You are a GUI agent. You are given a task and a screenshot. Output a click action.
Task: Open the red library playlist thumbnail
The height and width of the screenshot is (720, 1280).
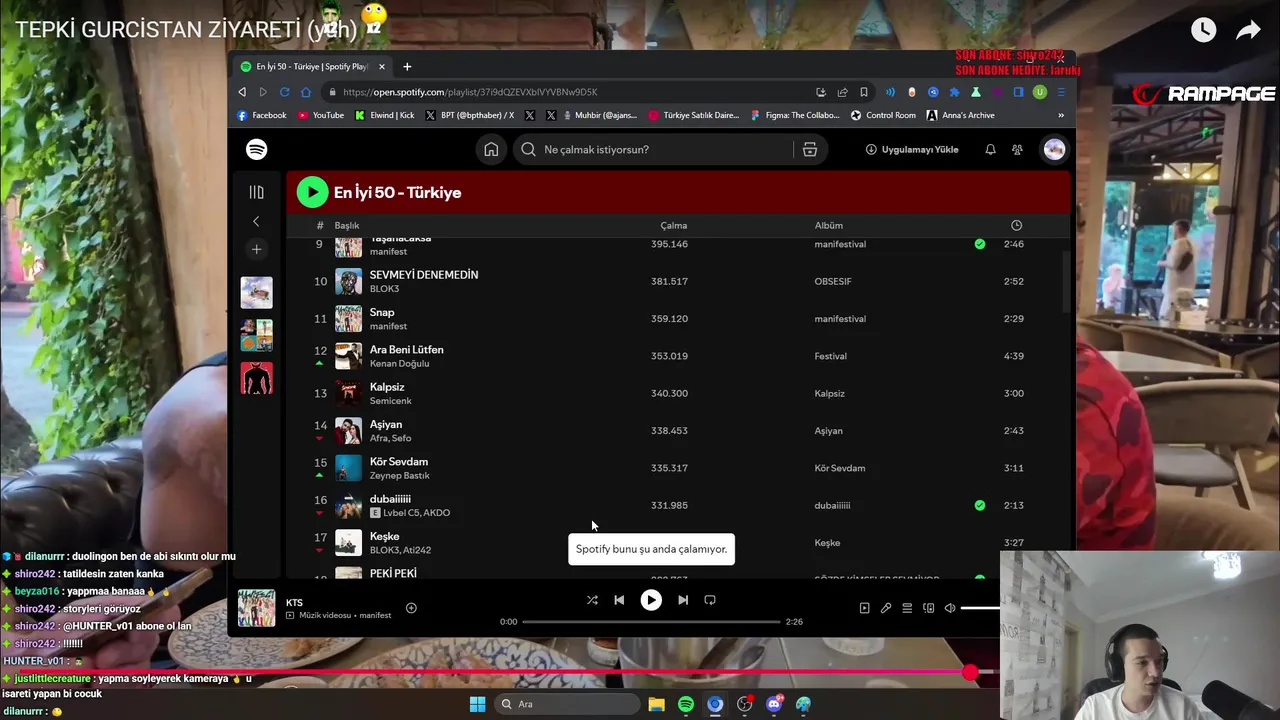(x=256, y=378)
